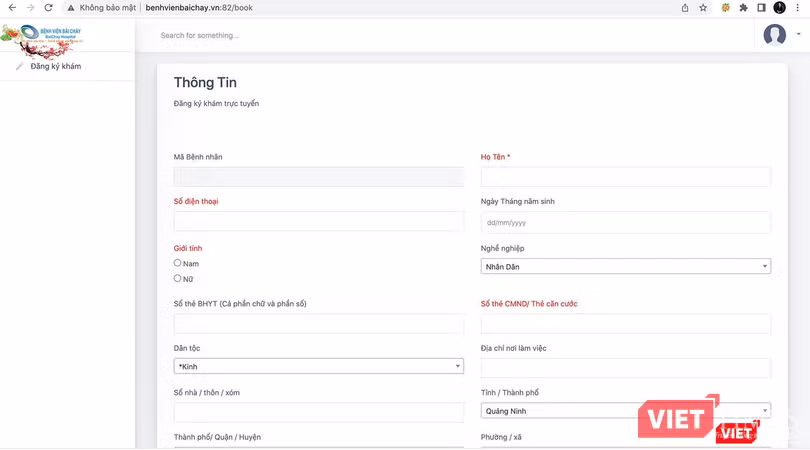Click the browser back arrow
The width and height of the screenshot is (810, 450).
point(11,7)
